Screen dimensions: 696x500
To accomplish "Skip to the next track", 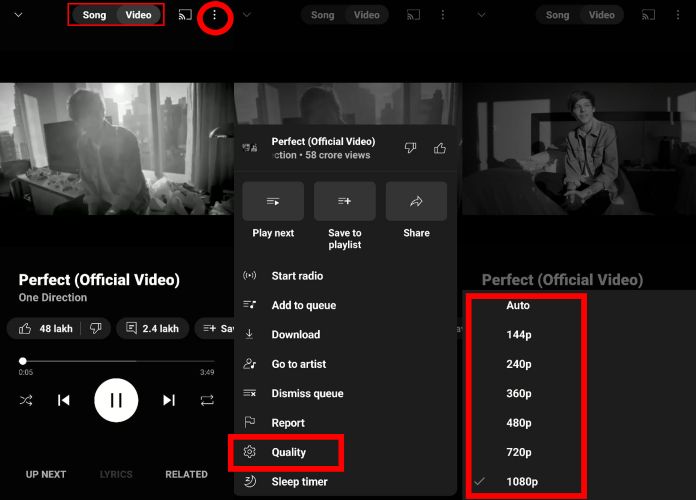I will coord(168,400).
